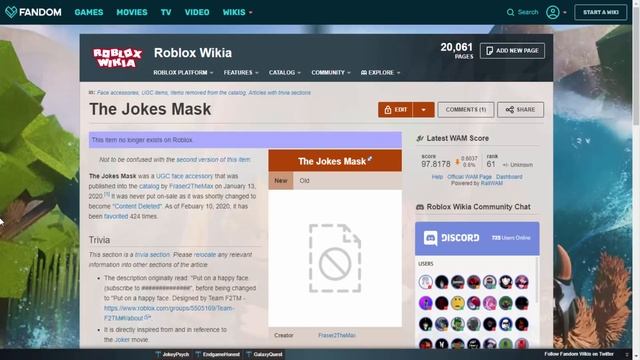The height and width of the screenshot is (360, 640).
Task: Open the search magnifier icon
Action: coord(510,12)
